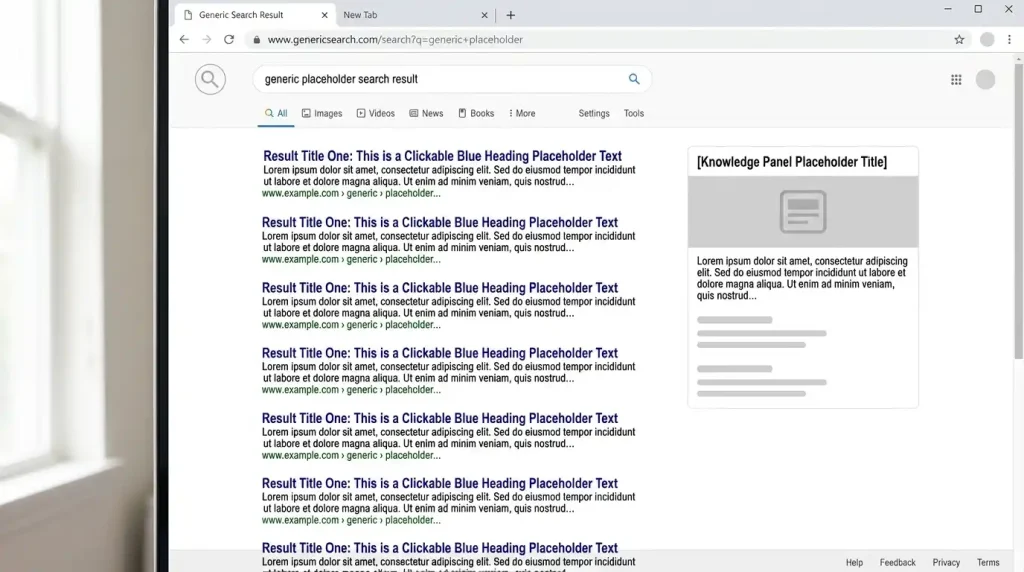Open search Settings
This screenshot has width=1024, height=572.
click(594, 114)
